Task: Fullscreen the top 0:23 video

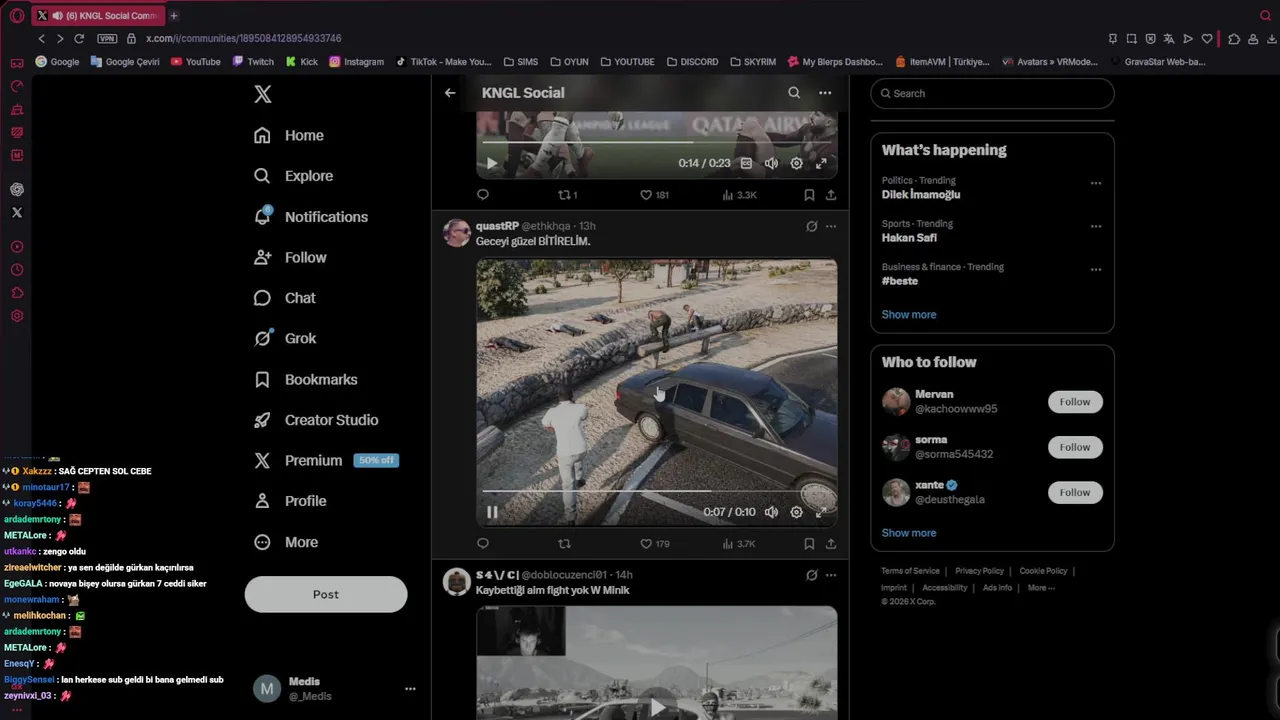Action: point(821,163)
